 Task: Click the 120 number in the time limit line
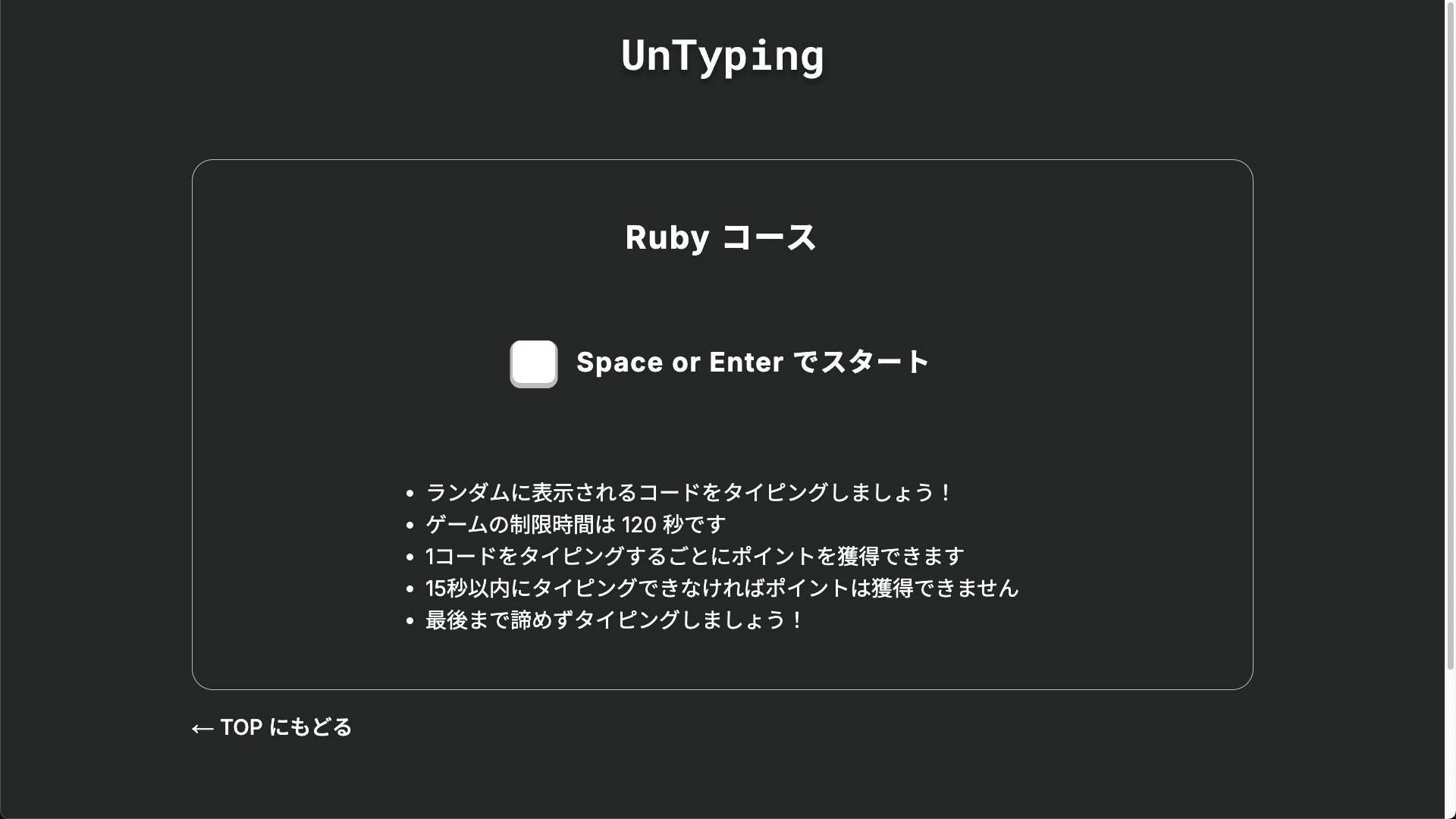click(639, 525)
